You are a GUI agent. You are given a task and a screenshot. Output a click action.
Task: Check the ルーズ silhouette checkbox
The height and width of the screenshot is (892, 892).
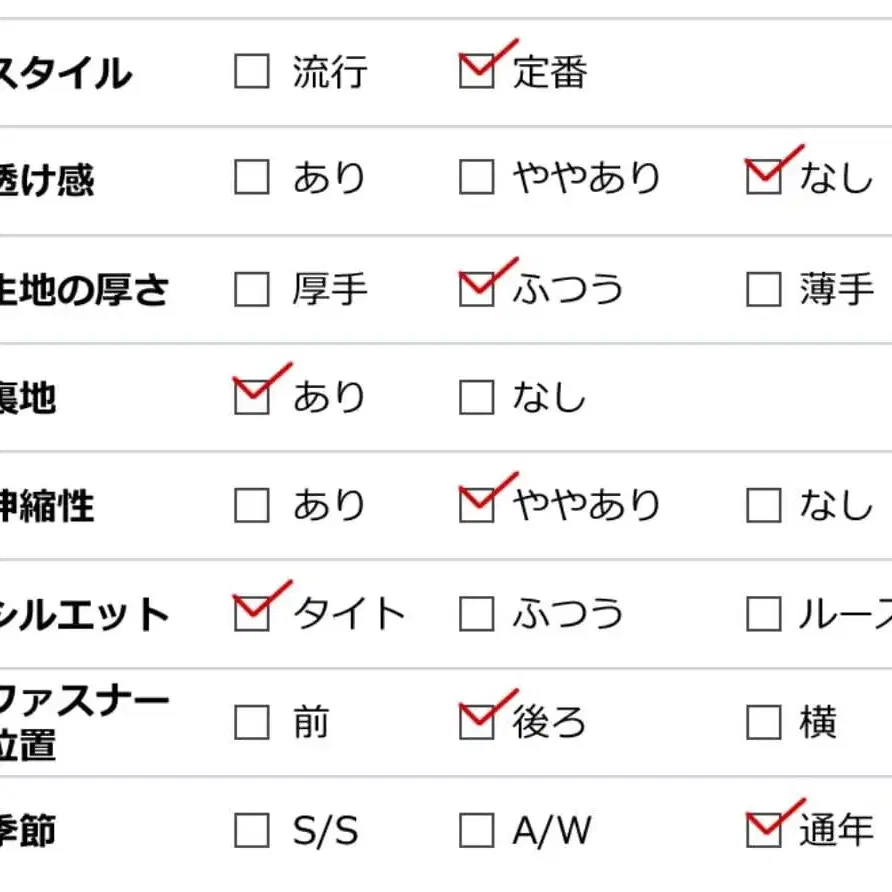coord(764,614)
